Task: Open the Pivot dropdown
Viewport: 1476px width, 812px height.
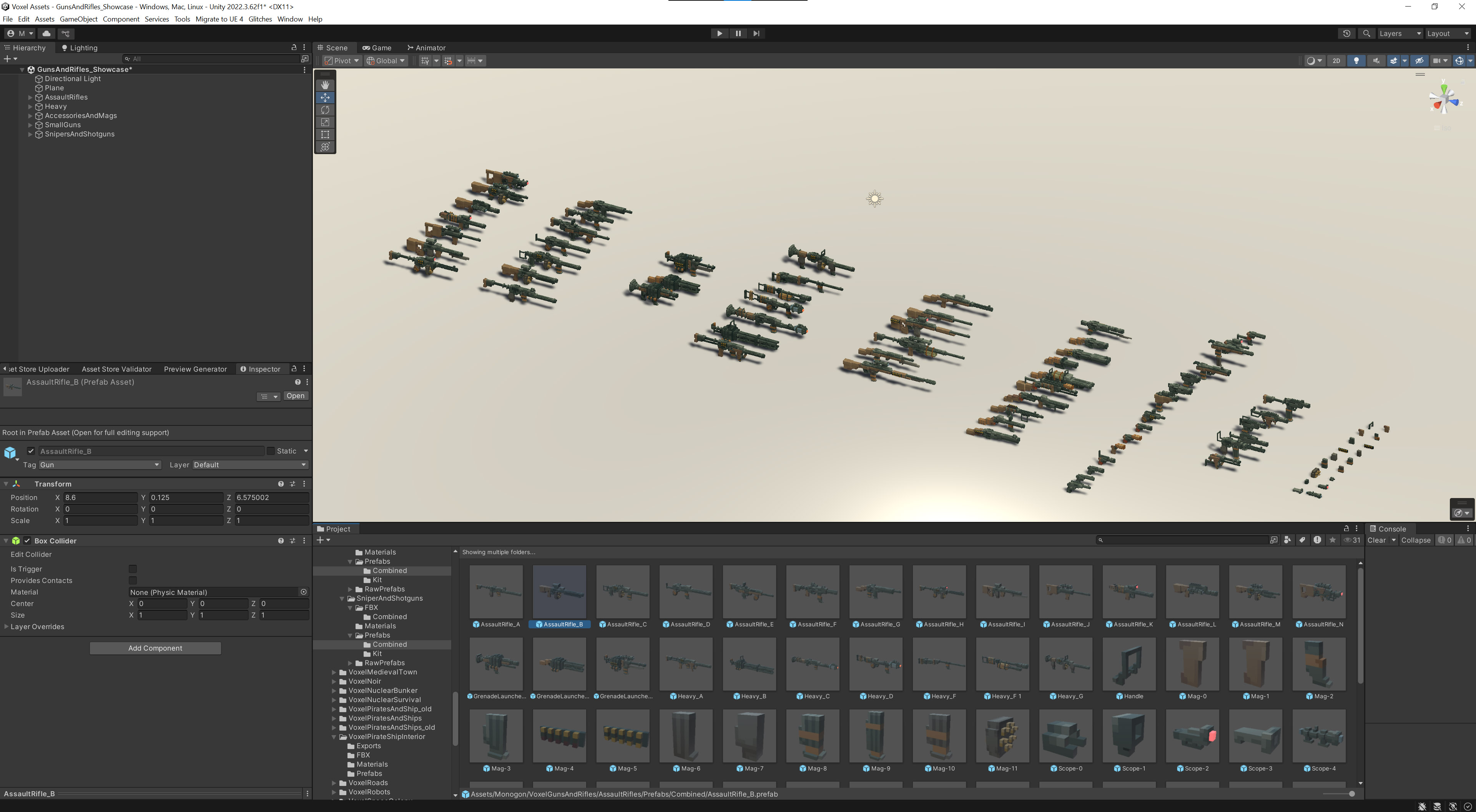Action: pyautogui.click(x=341, y=61)
